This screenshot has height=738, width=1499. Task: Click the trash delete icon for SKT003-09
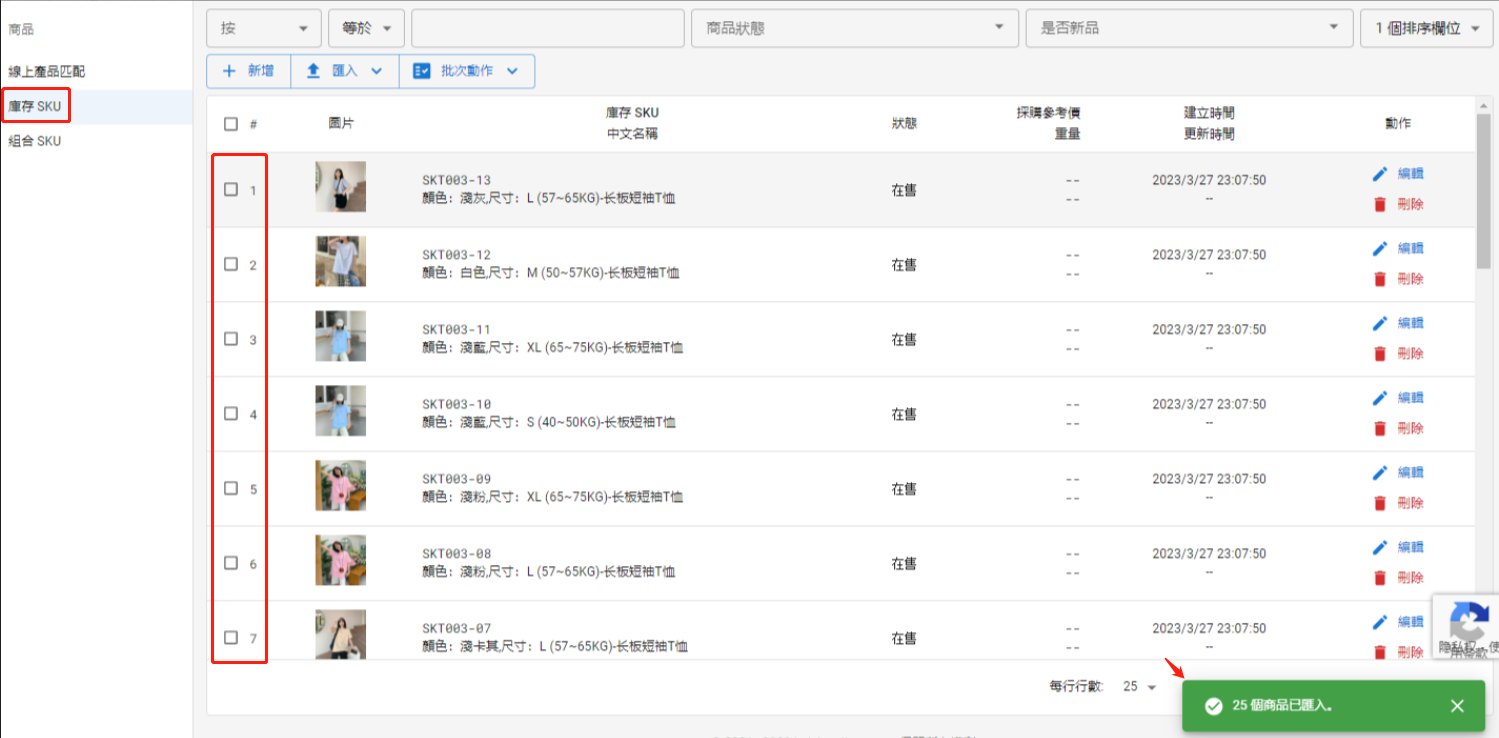(1380, 503)
